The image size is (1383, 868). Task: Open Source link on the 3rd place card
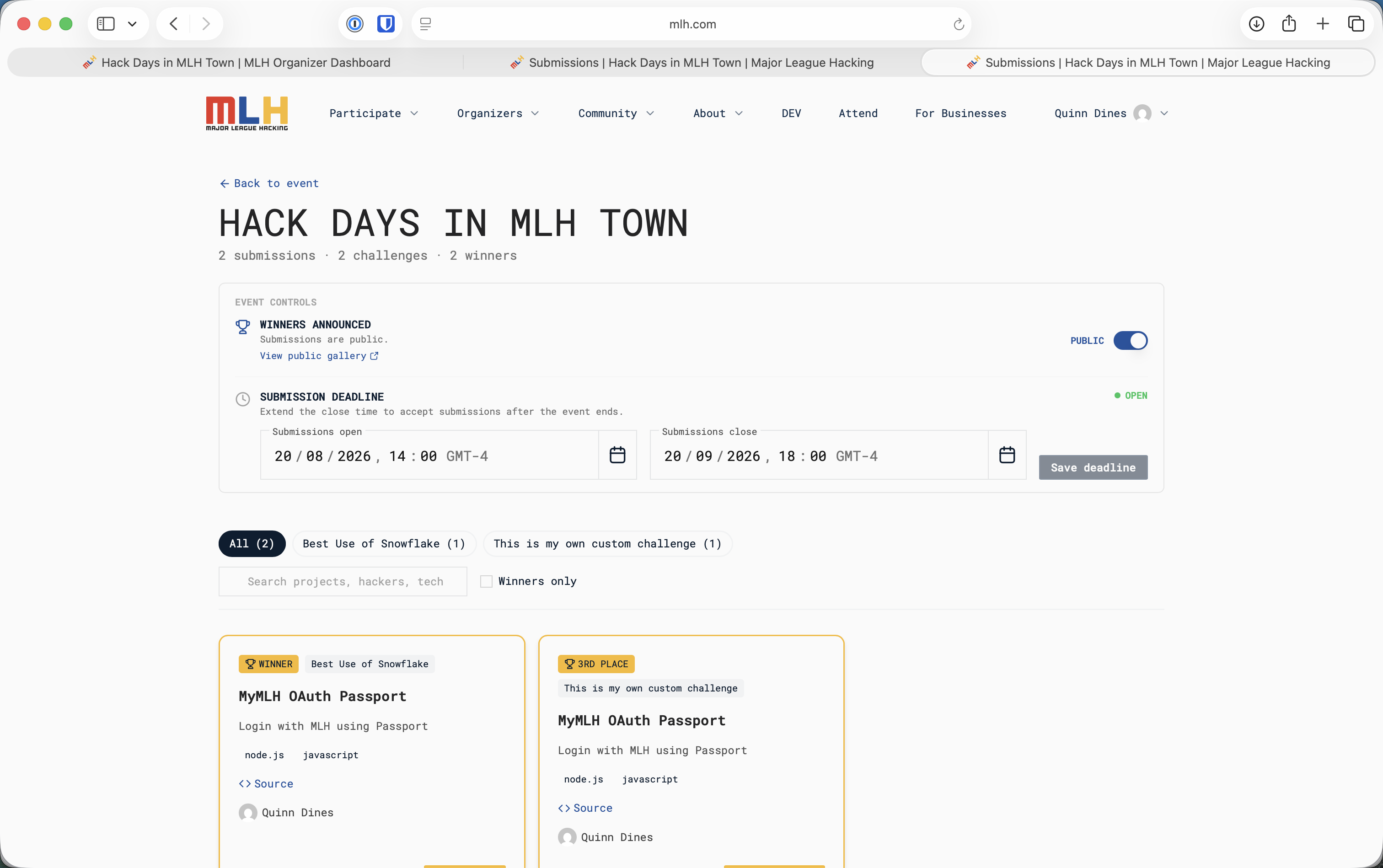[585, 808]
